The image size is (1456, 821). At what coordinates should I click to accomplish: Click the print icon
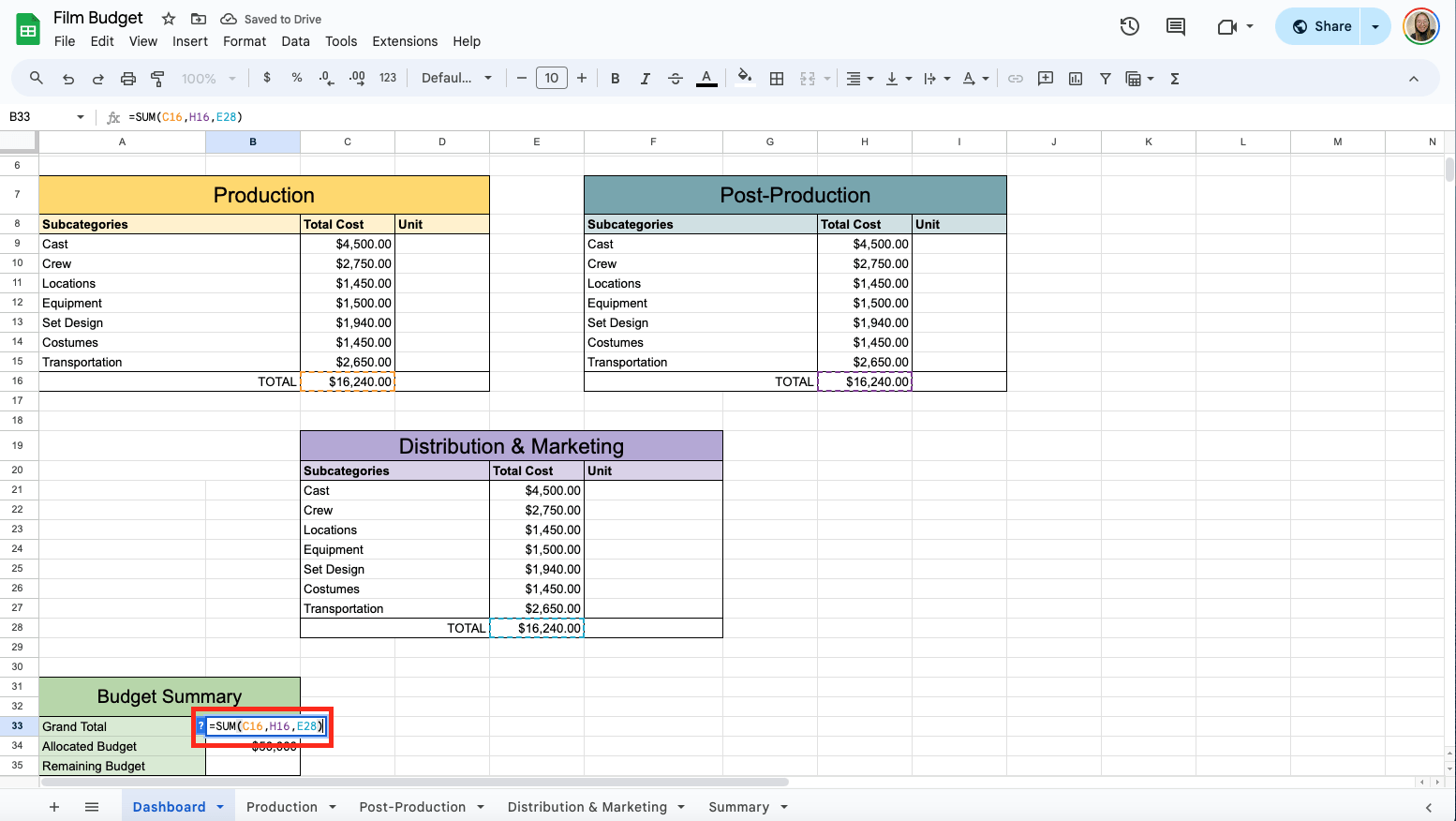click(x=128, y=79)
